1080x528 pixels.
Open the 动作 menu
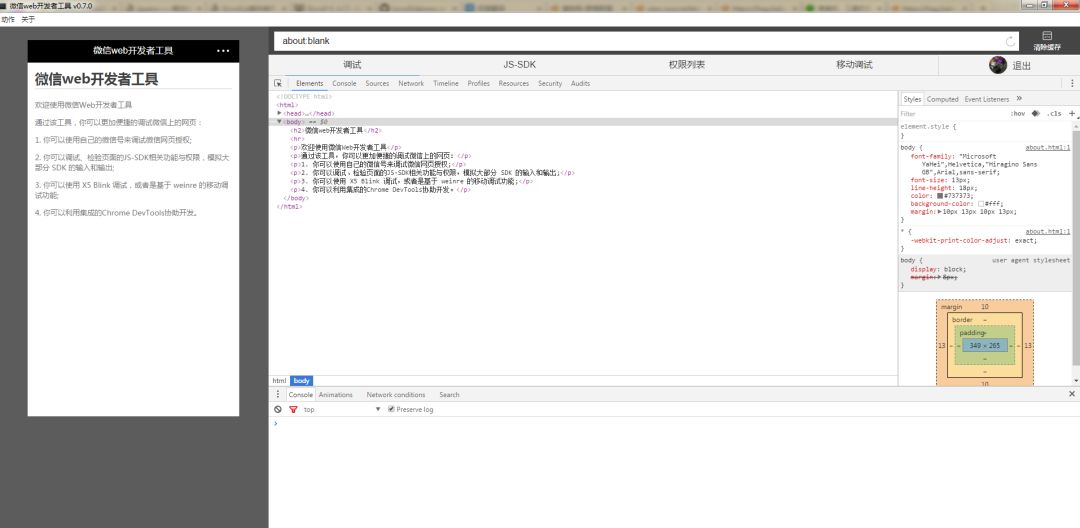point(8,19)
